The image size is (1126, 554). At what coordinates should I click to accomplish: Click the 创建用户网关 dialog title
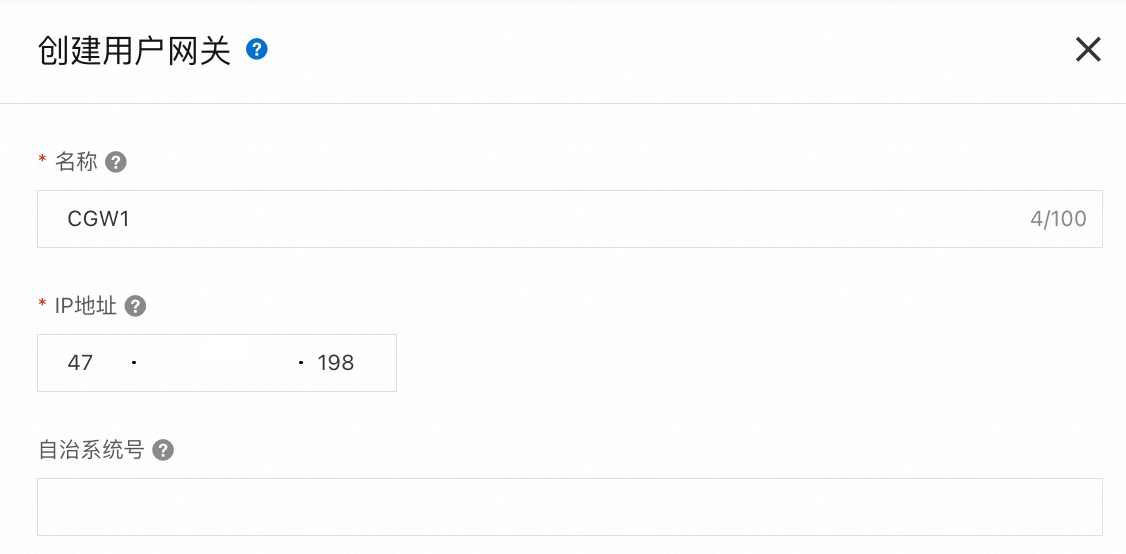pyautogui.click(x=134, y=50)
